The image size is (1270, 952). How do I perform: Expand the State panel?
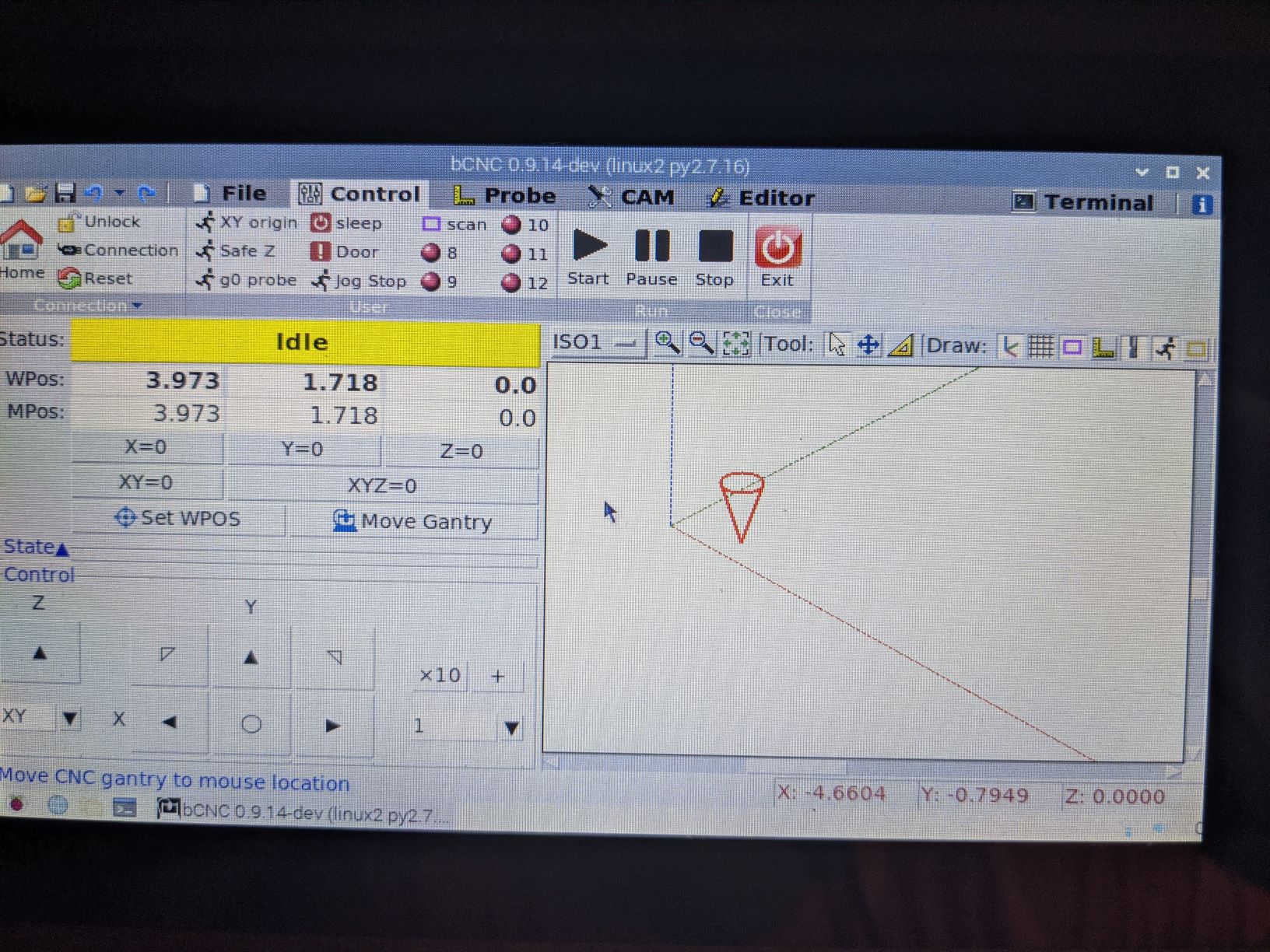[x=36, y=547]
